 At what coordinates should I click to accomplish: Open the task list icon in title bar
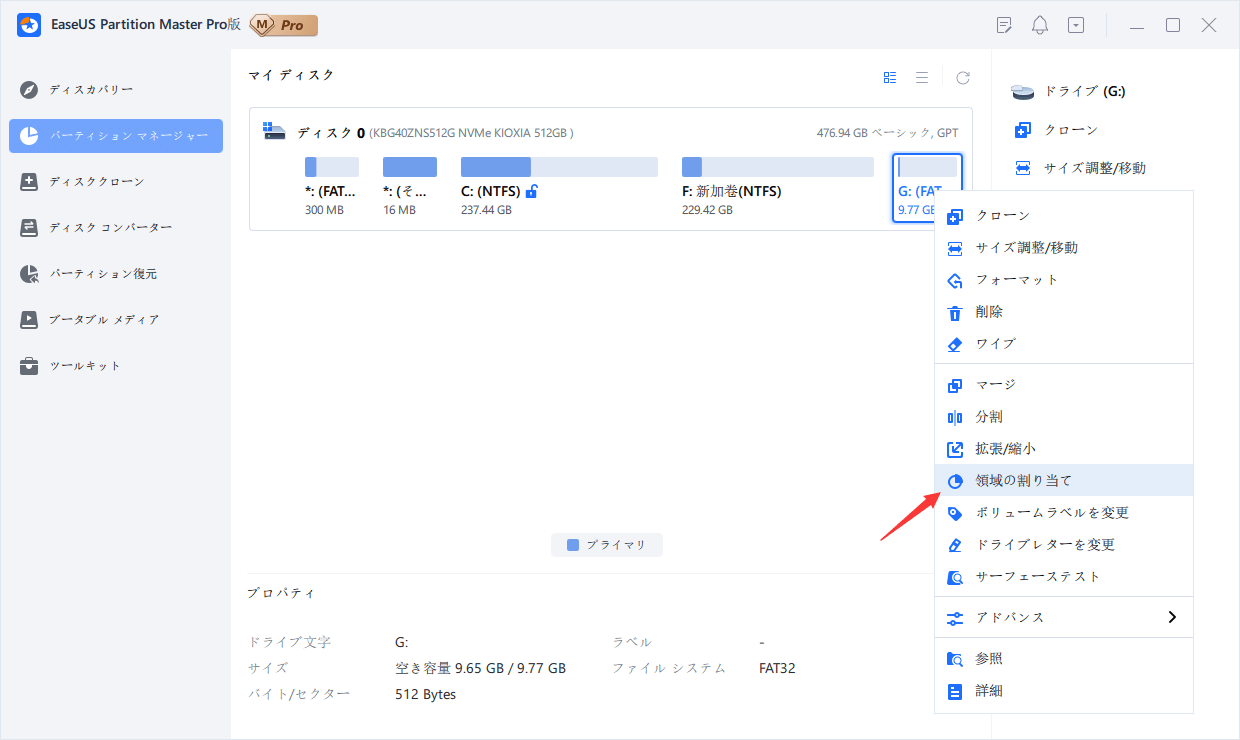pyautogui.click(x=1005, y=25)
